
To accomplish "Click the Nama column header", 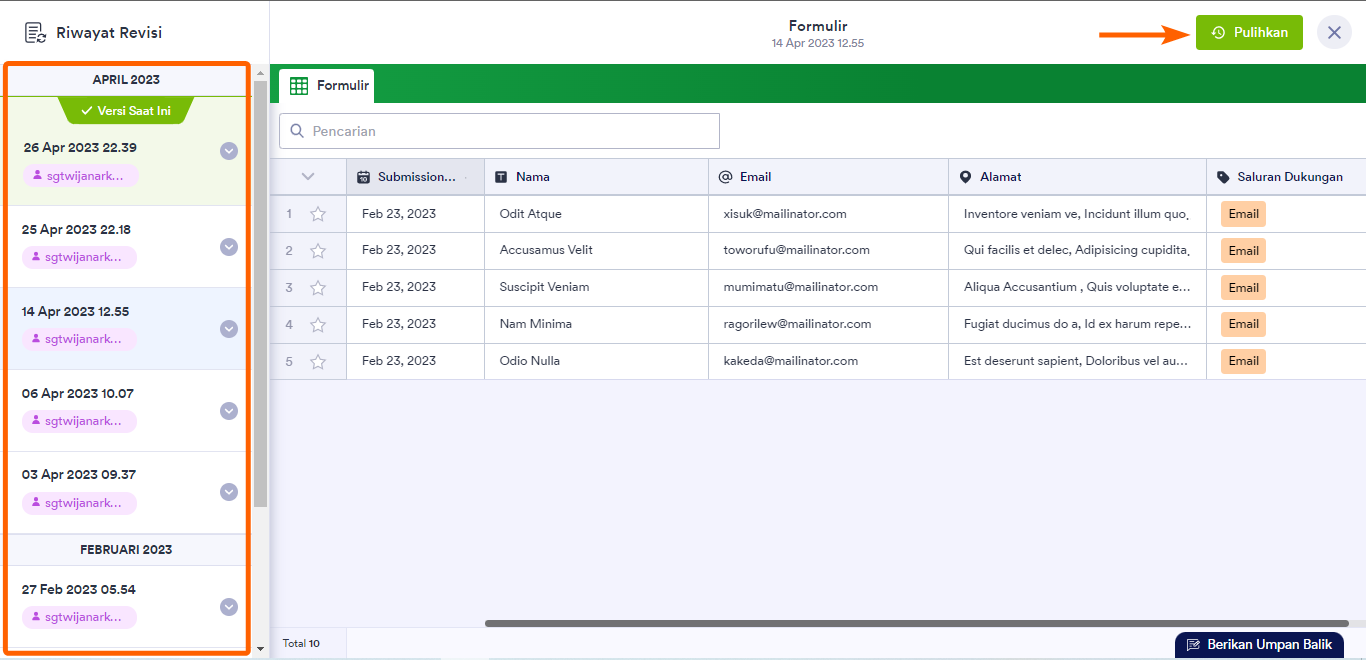I will (x=596, y=177).
